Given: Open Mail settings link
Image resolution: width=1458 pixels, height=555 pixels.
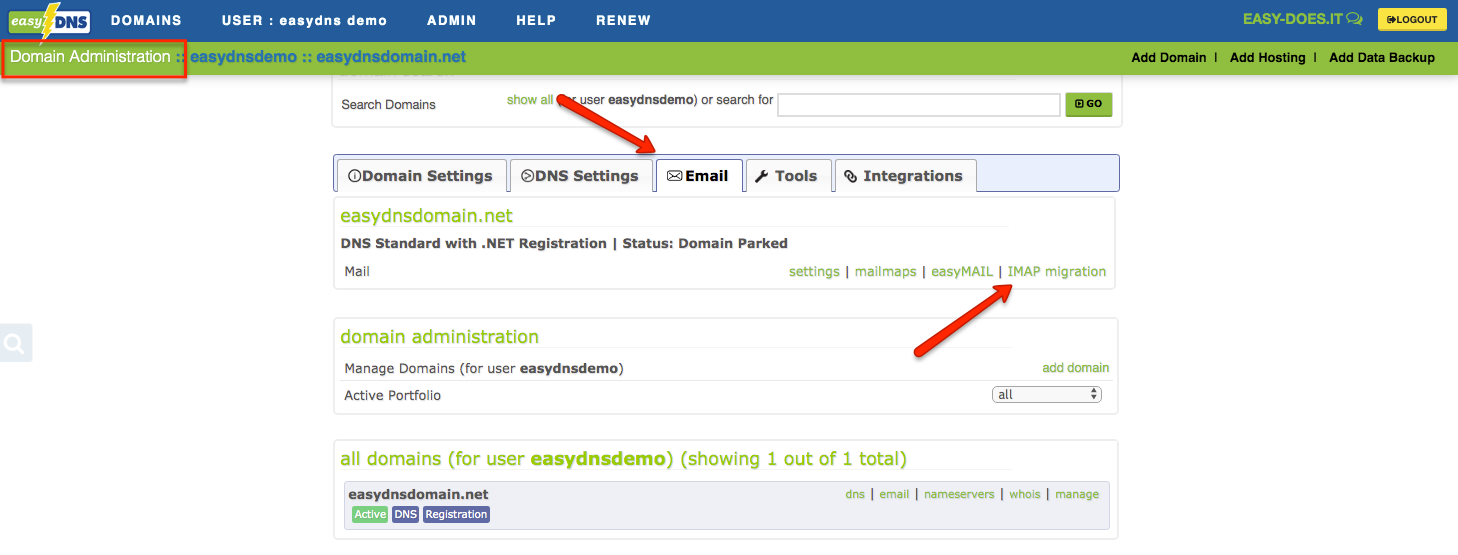Looking at the screenshot, I should 814,272.
